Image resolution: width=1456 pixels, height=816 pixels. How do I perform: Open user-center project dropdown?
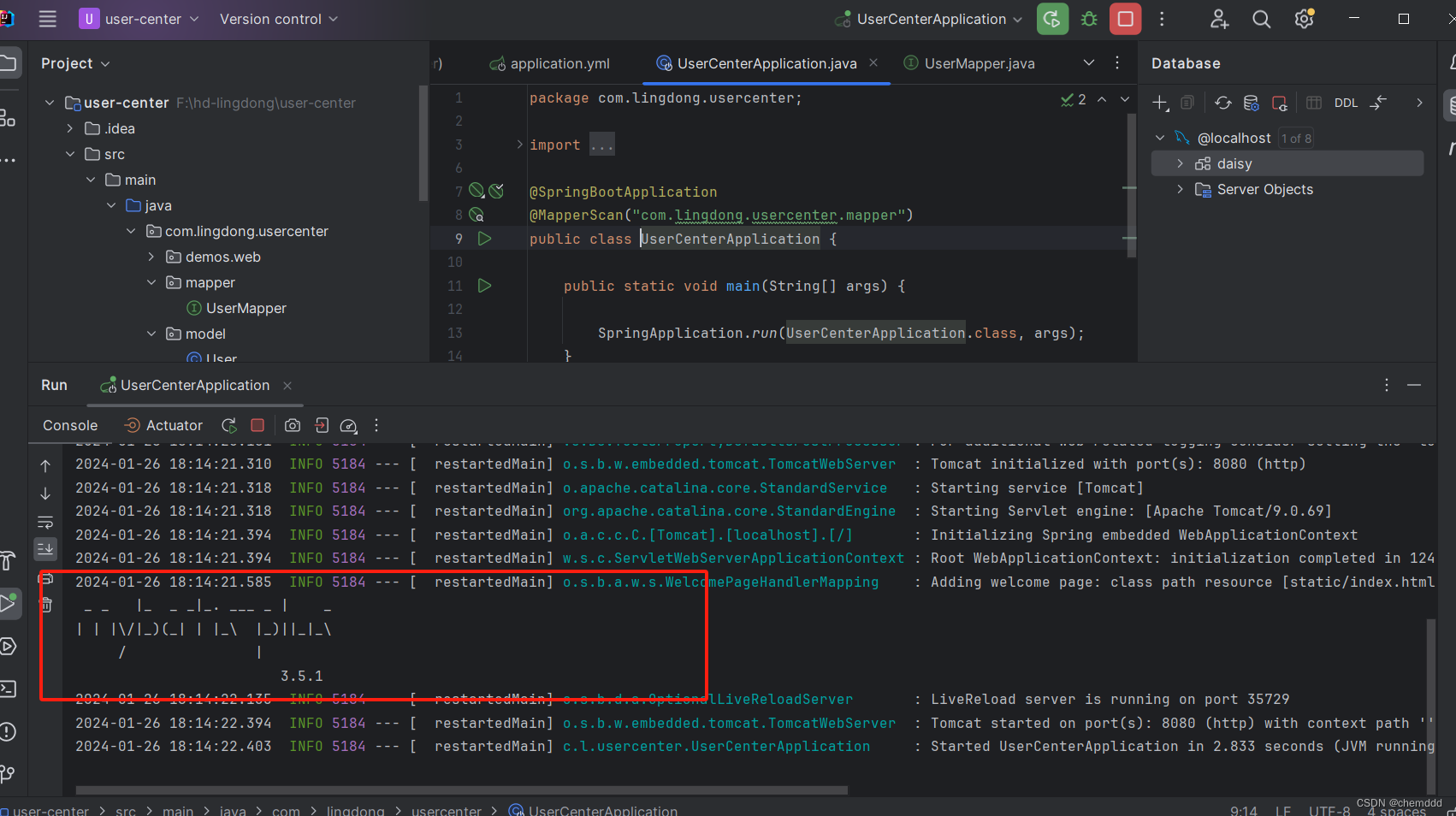(x=139, y=19)
